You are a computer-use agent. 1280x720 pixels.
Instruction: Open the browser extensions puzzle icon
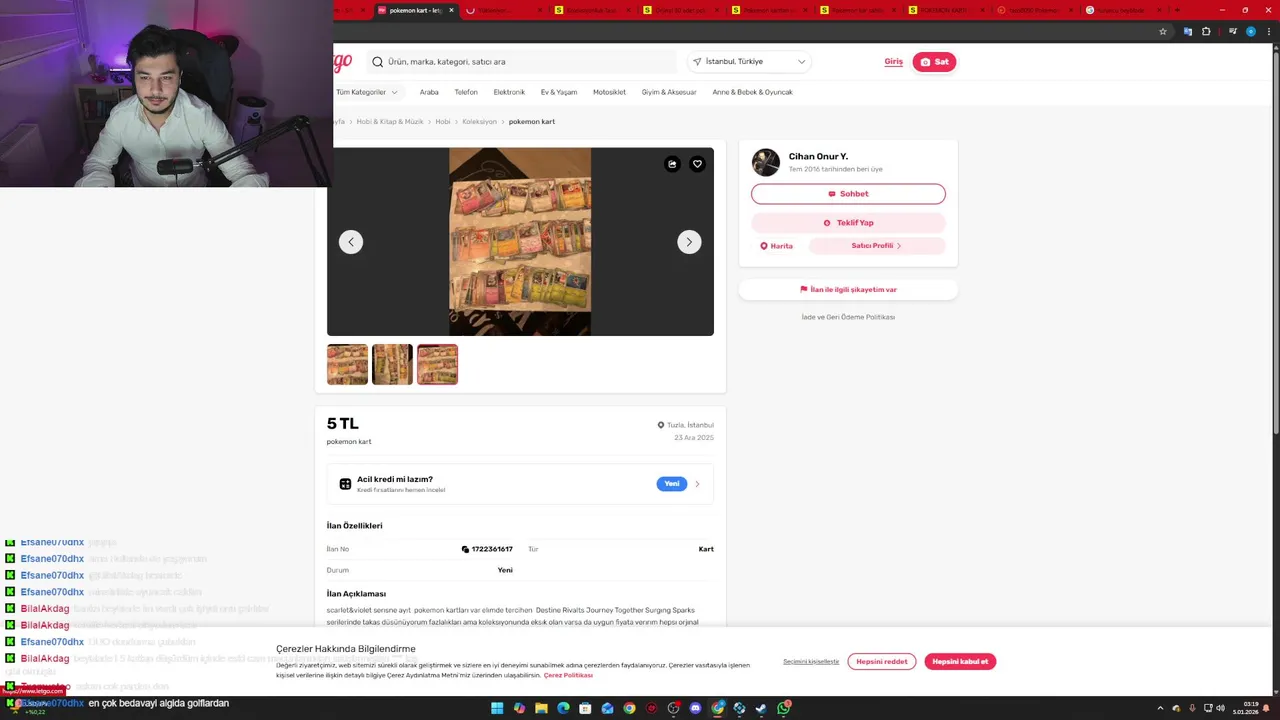[x=1206, y=32]
